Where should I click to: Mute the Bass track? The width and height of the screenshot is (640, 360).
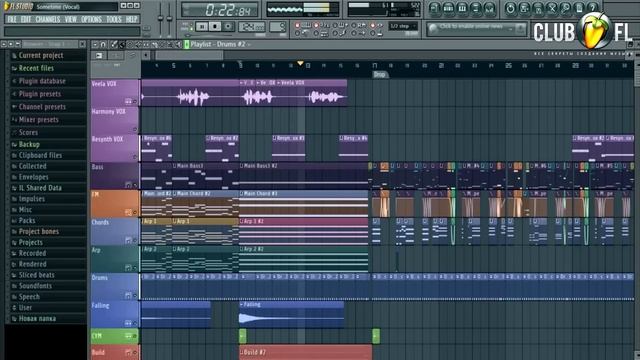tap(135, 185)
